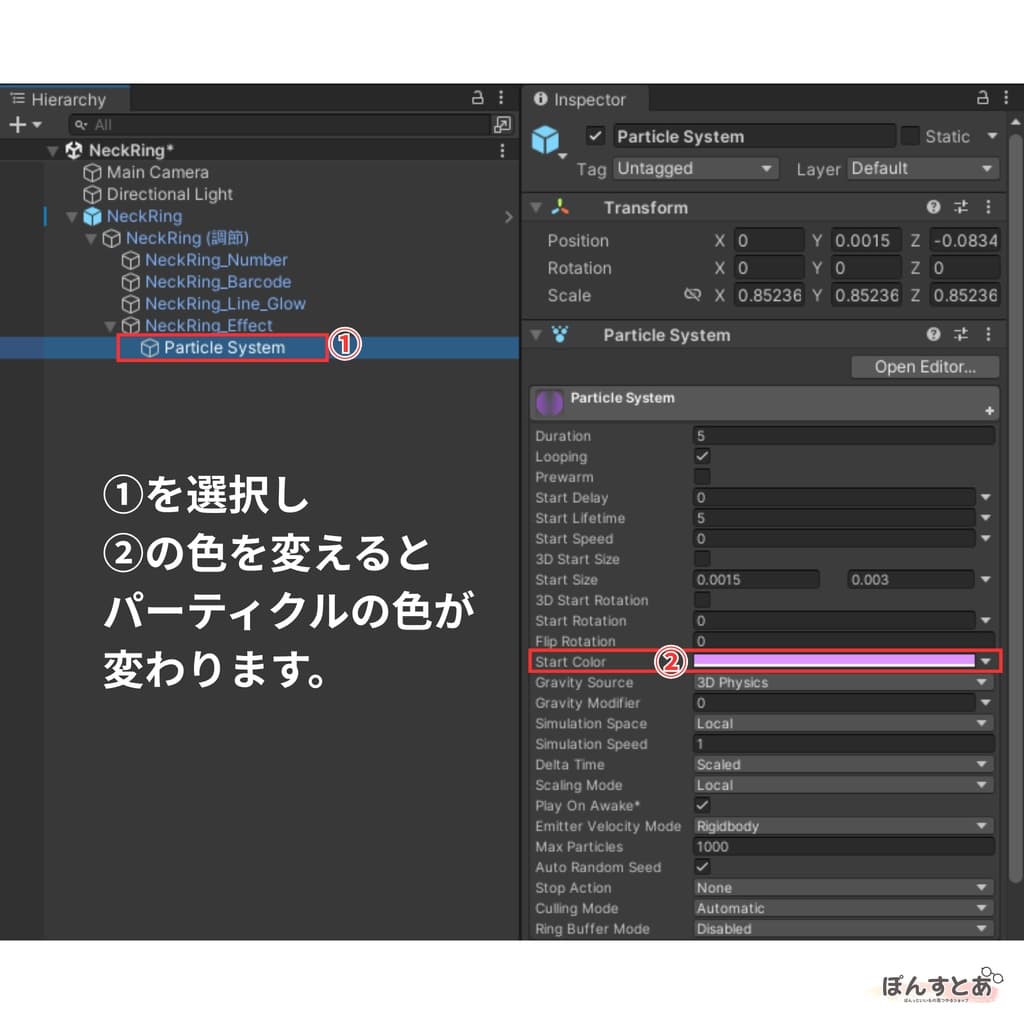Select NeckRing_Number in the hierarchy
The height and width of the screenshot is (1024, 1024).
point(216,260)
